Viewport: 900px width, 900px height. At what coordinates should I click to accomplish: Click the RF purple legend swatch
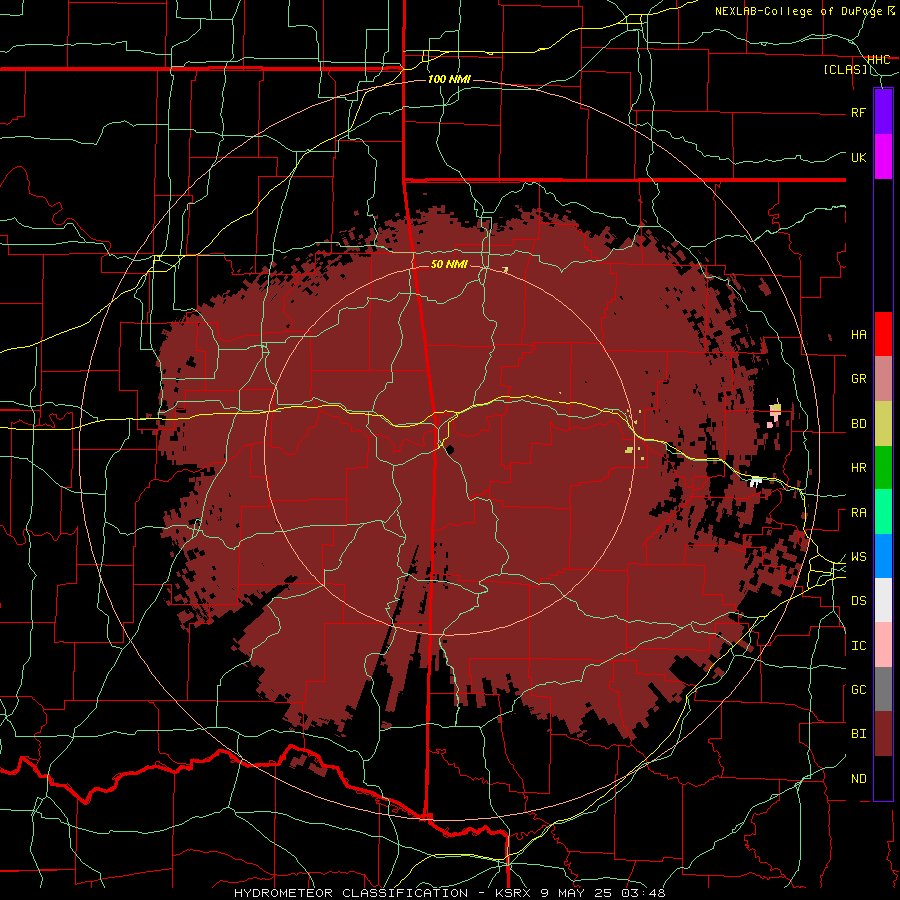(x=883, y=112)
